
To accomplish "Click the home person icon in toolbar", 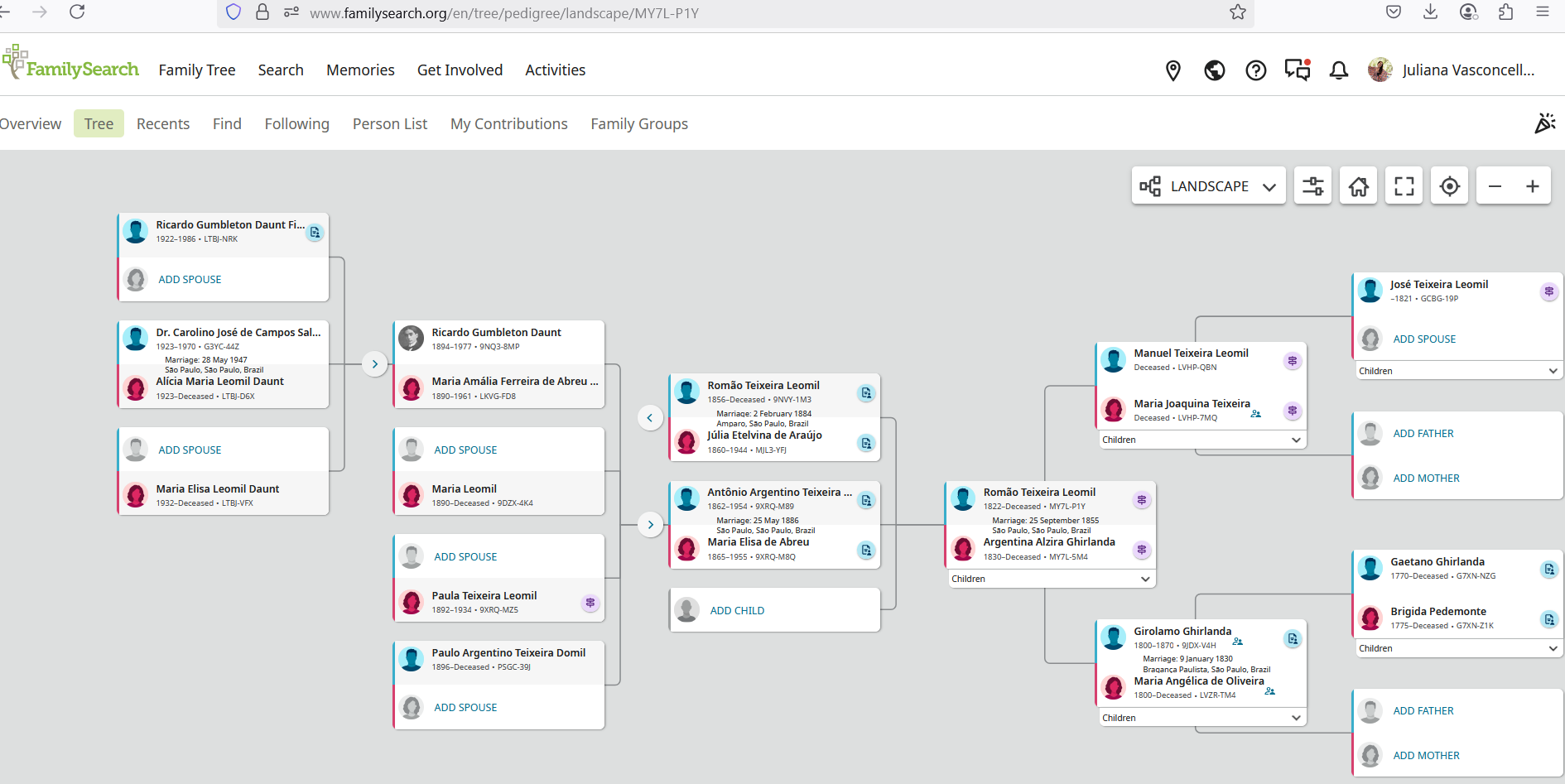I will 1358,186.
